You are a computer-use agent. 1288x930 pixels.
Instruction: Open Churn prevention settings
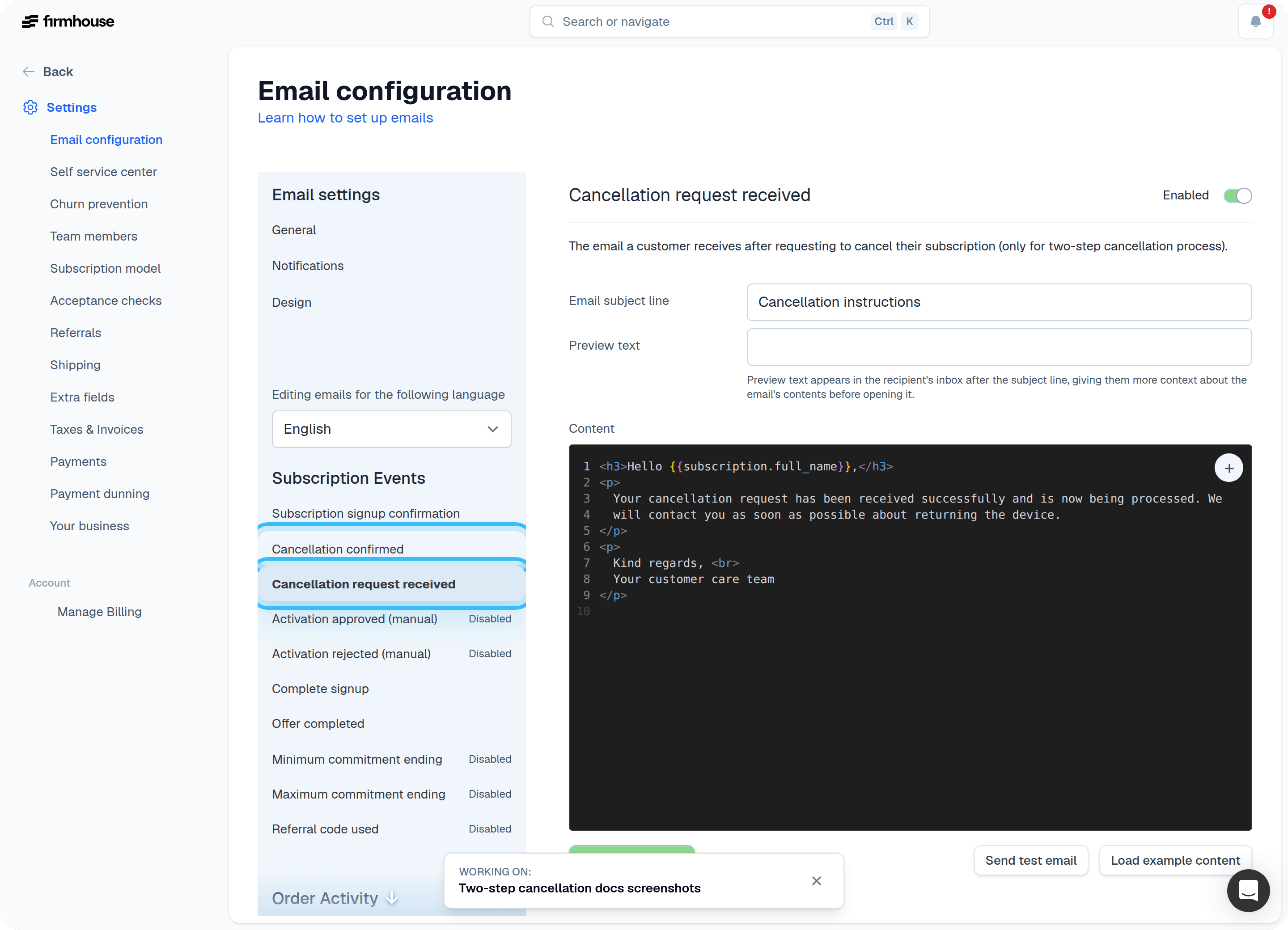tap(99, 204)
